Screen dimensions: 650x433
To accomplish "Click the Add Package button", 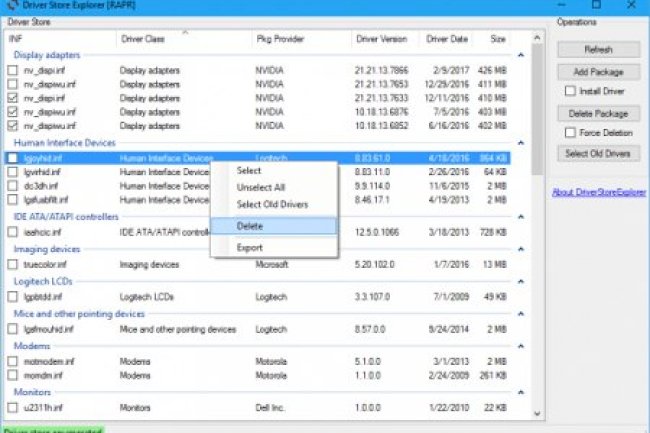I will [x=599, y=72].
